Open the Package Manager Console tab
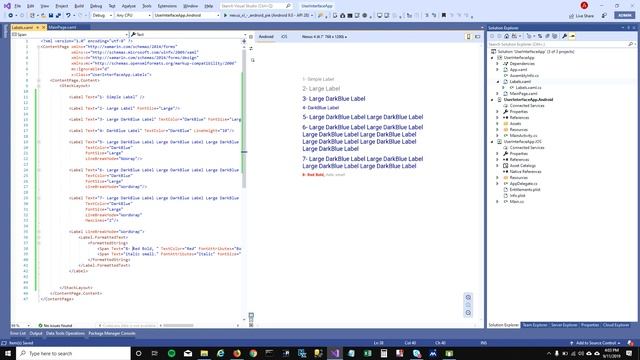This screenshot has width=640, height=360. (x=112, y=333)
